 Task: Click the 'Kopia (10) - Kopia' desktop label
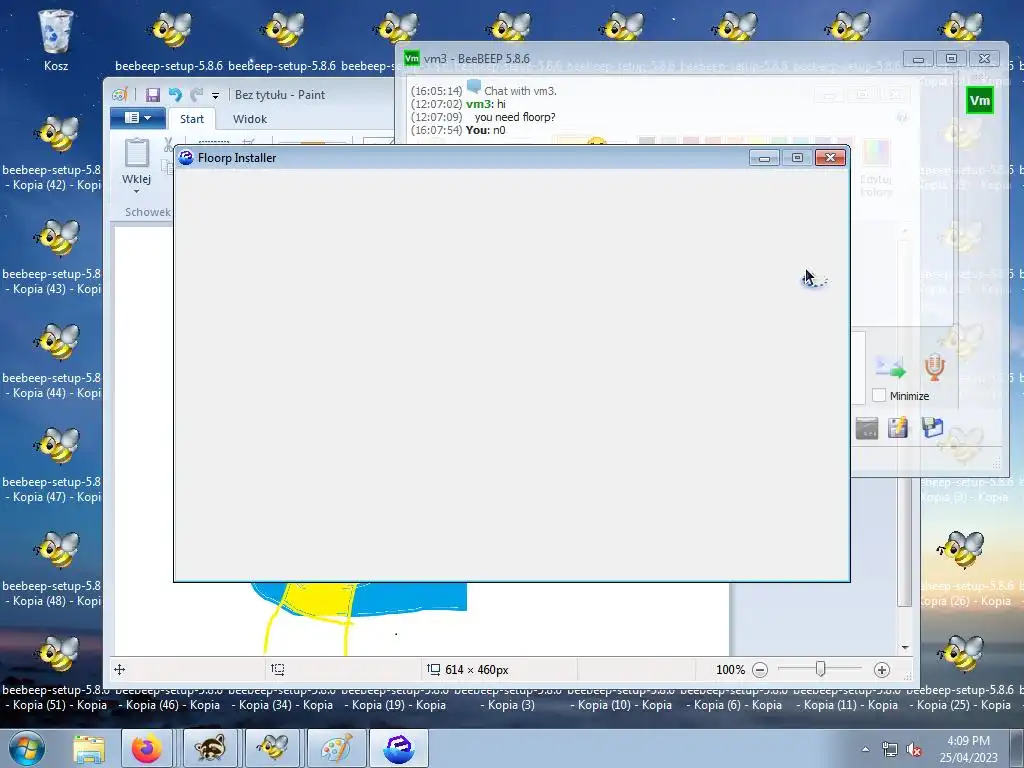pyautogui.click(x=620, y=705)
